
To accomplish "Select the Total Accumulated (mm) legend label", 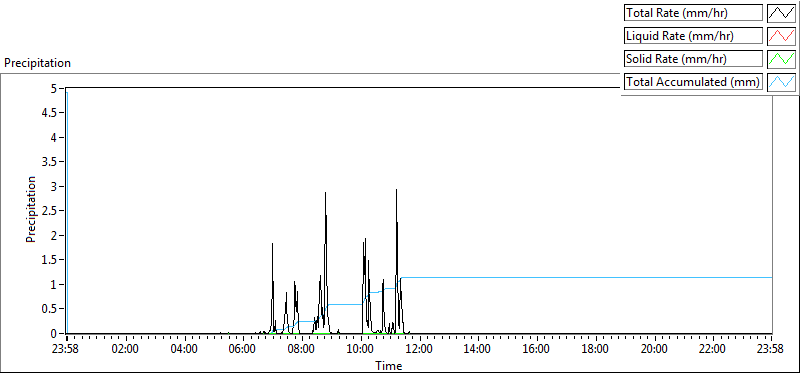I will click(x=693, y=82).
